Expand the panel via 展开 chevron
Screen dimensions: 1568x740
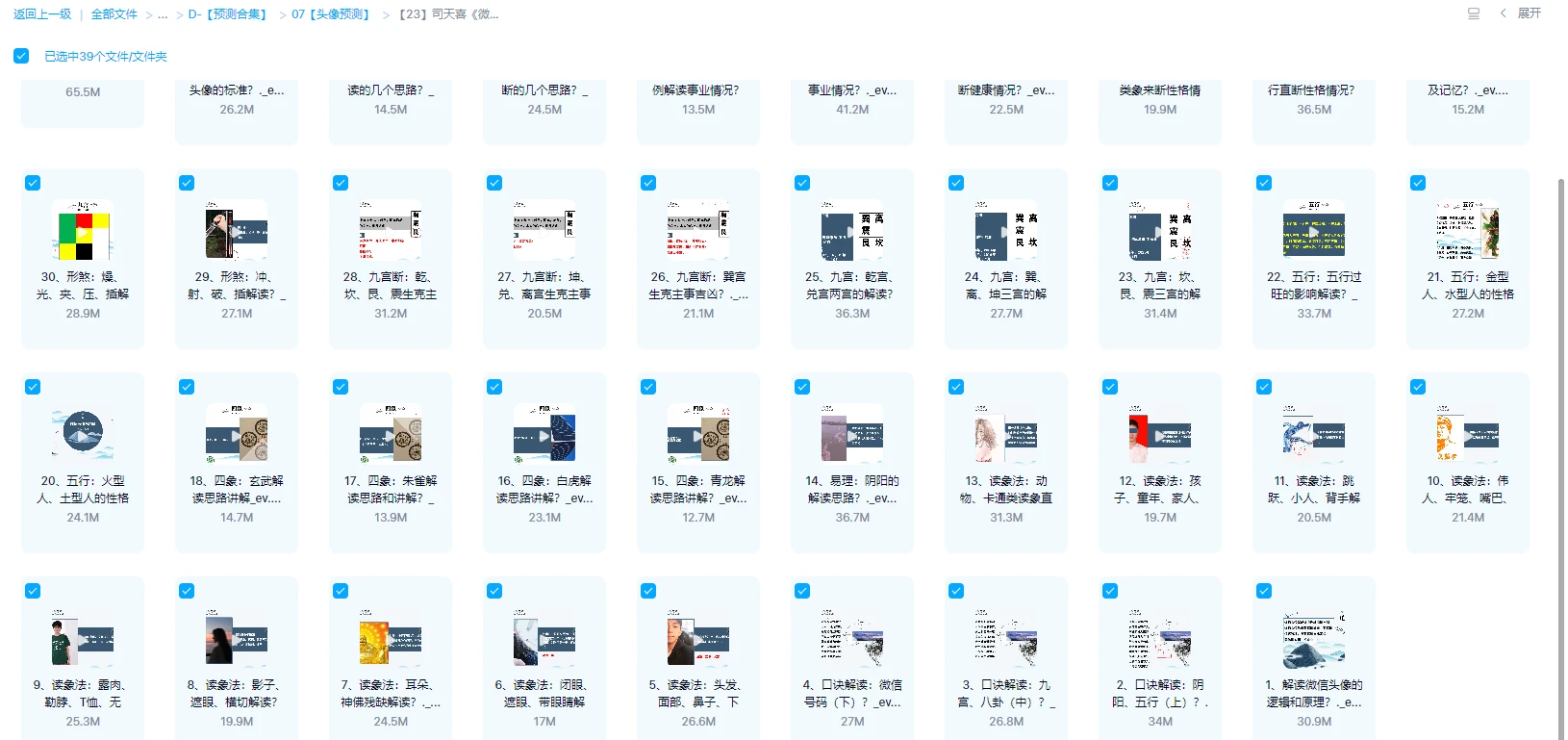tap(1504, 13)
